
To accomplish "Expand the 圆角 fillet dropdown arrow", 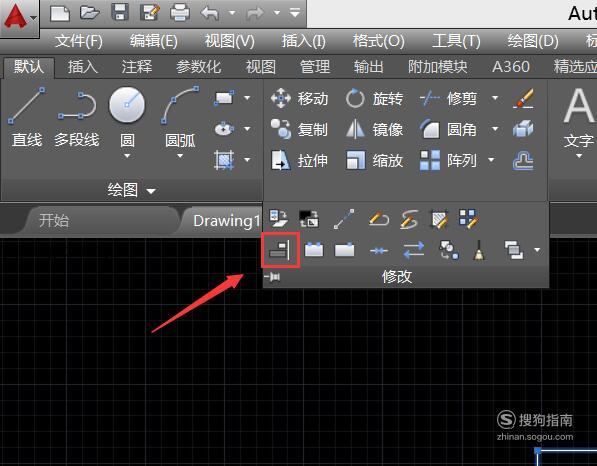I will [x=495, y=129].
